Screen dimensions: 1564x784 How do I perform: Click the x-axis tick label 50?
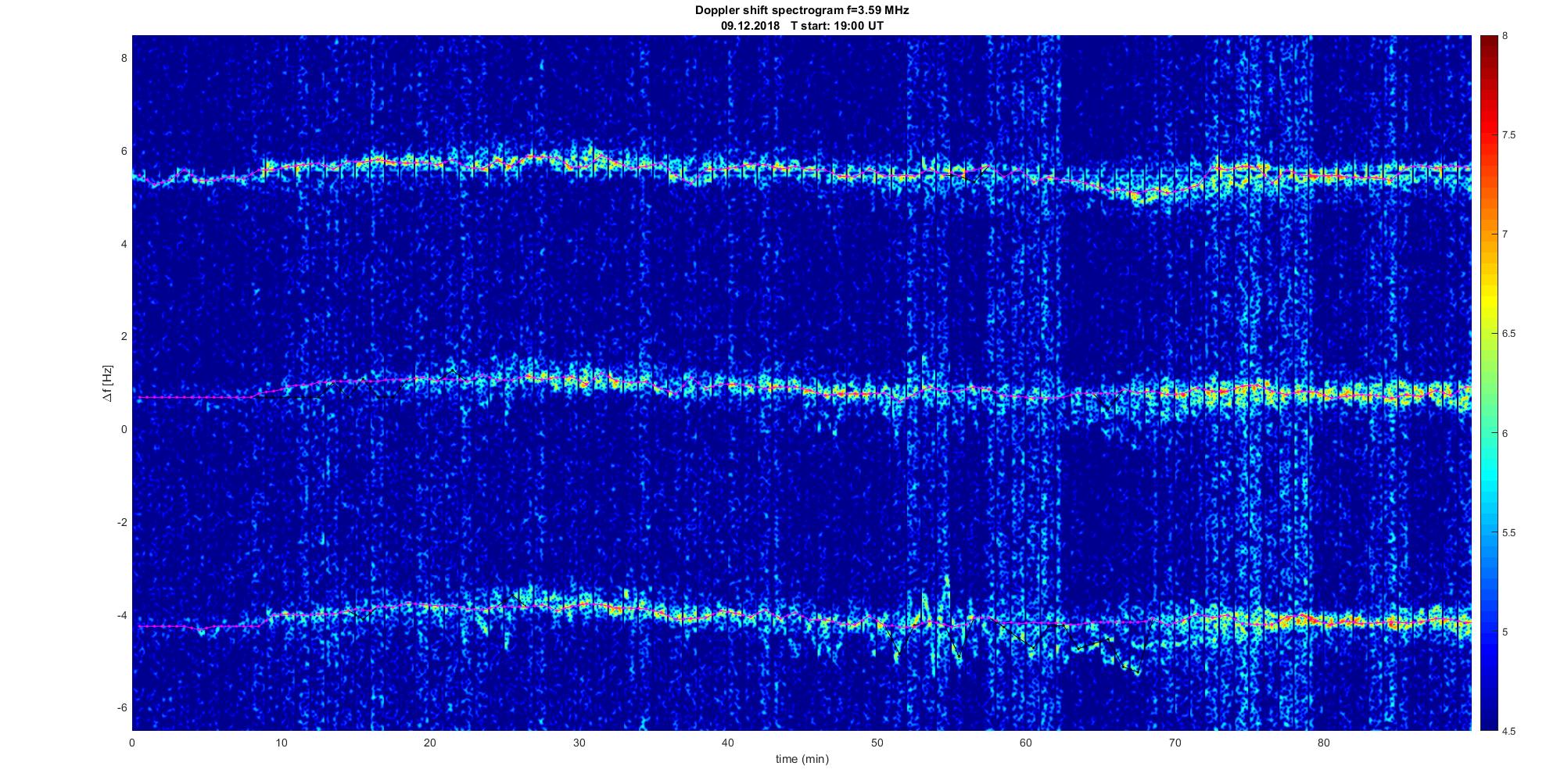pos(877,743)
